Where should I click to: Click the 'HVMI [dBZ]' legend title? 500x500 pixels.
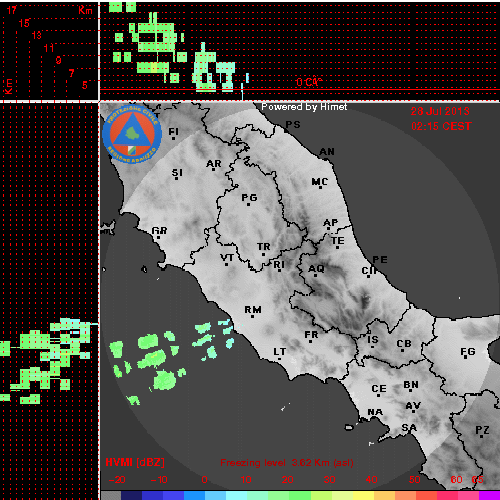(x=135, y=462)
